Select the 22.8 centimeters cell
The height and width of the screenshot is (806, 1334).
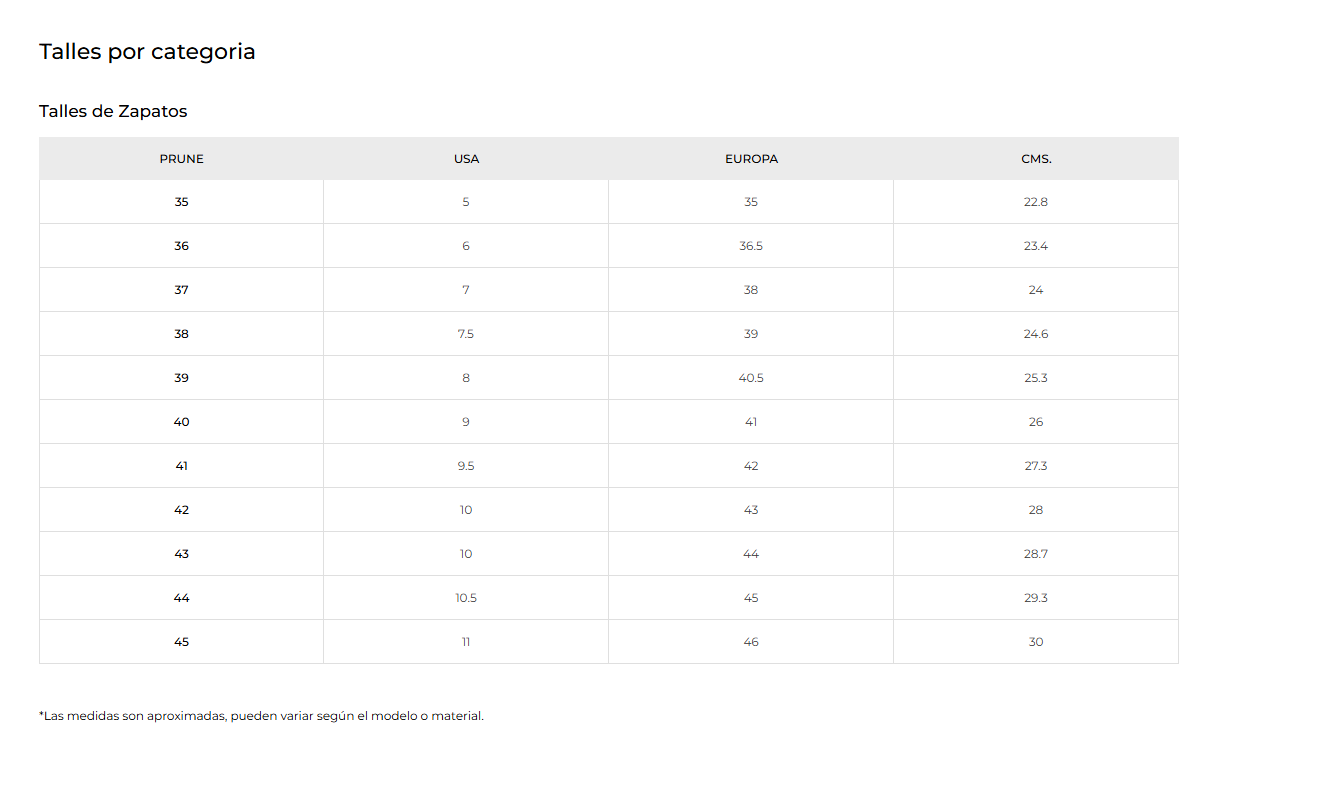point(1036,202)
